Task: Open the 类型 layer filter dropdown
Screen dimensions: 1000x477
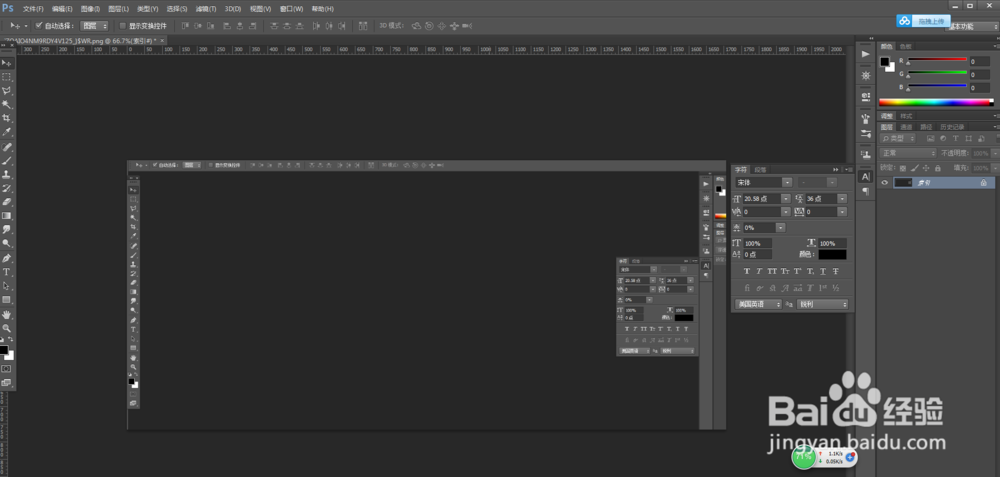Action: point(897,138)
